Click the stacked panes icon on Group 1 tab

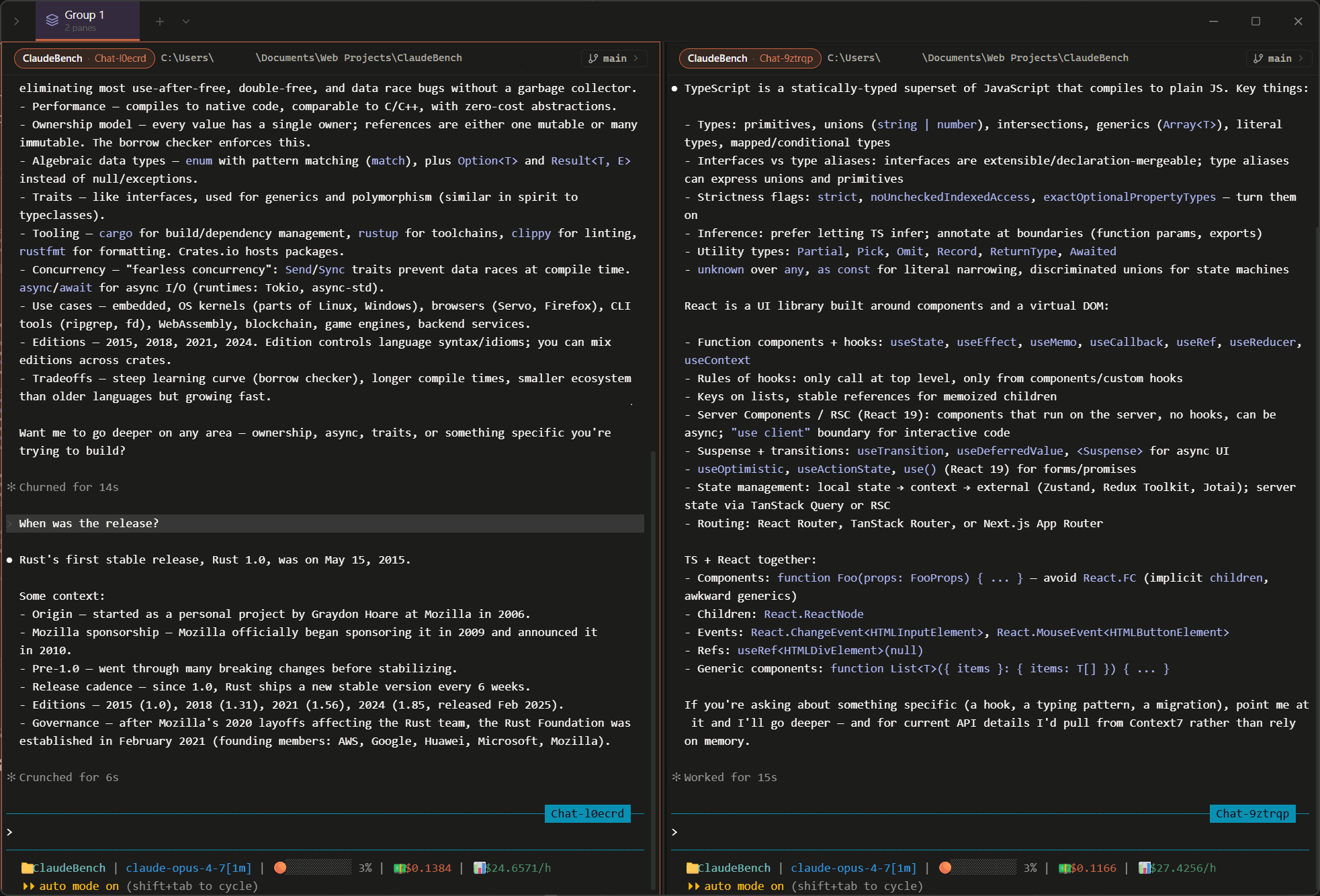pyautogui.click(x=52, y=20)
